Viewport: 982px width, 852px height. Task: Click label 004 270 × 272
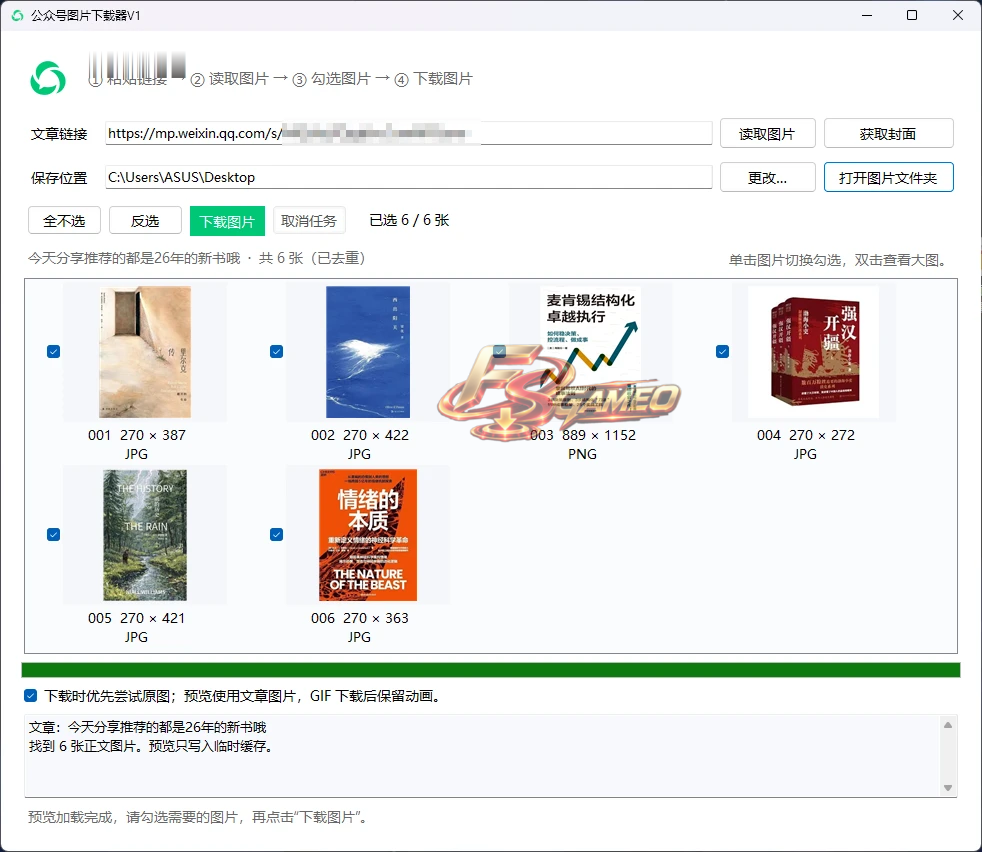(x=805, y=435)
